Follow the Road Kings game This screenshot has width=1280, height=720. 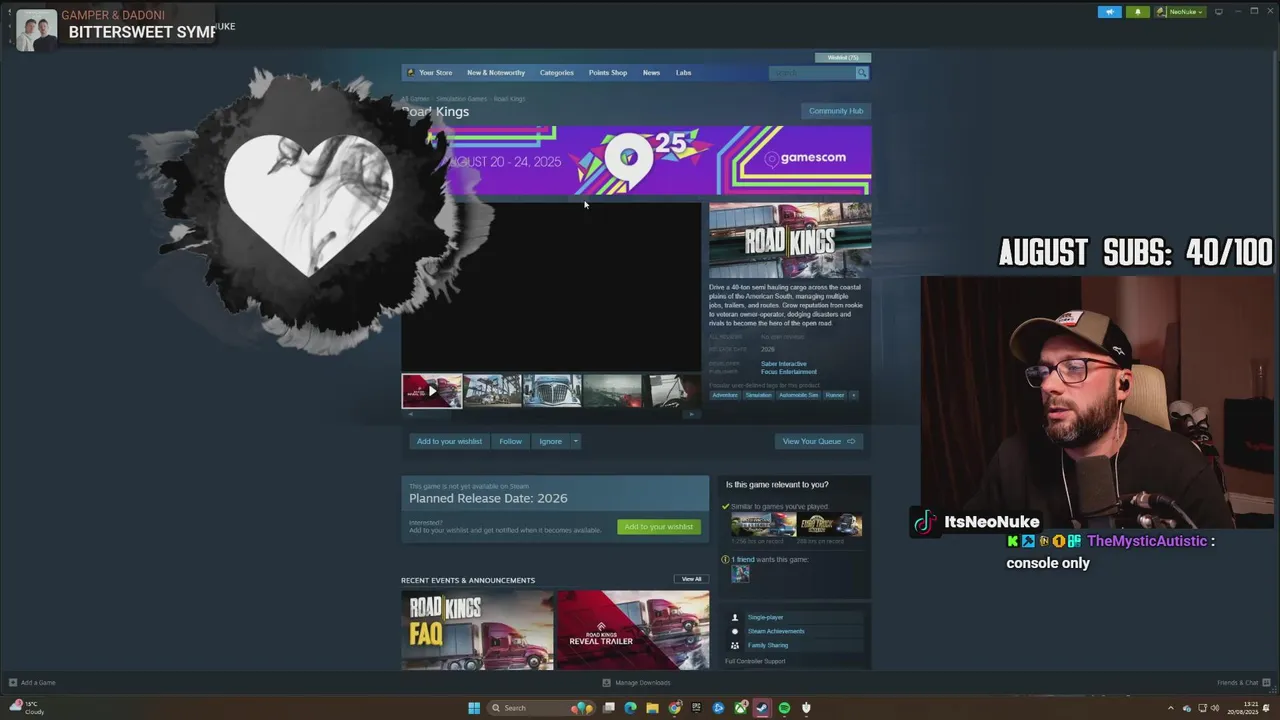click(x=511, y=441)
